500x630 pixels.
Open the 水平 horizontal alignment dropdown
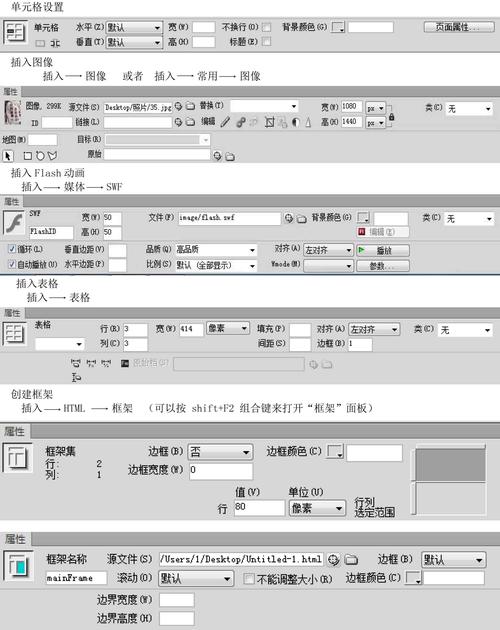(134, 27)
